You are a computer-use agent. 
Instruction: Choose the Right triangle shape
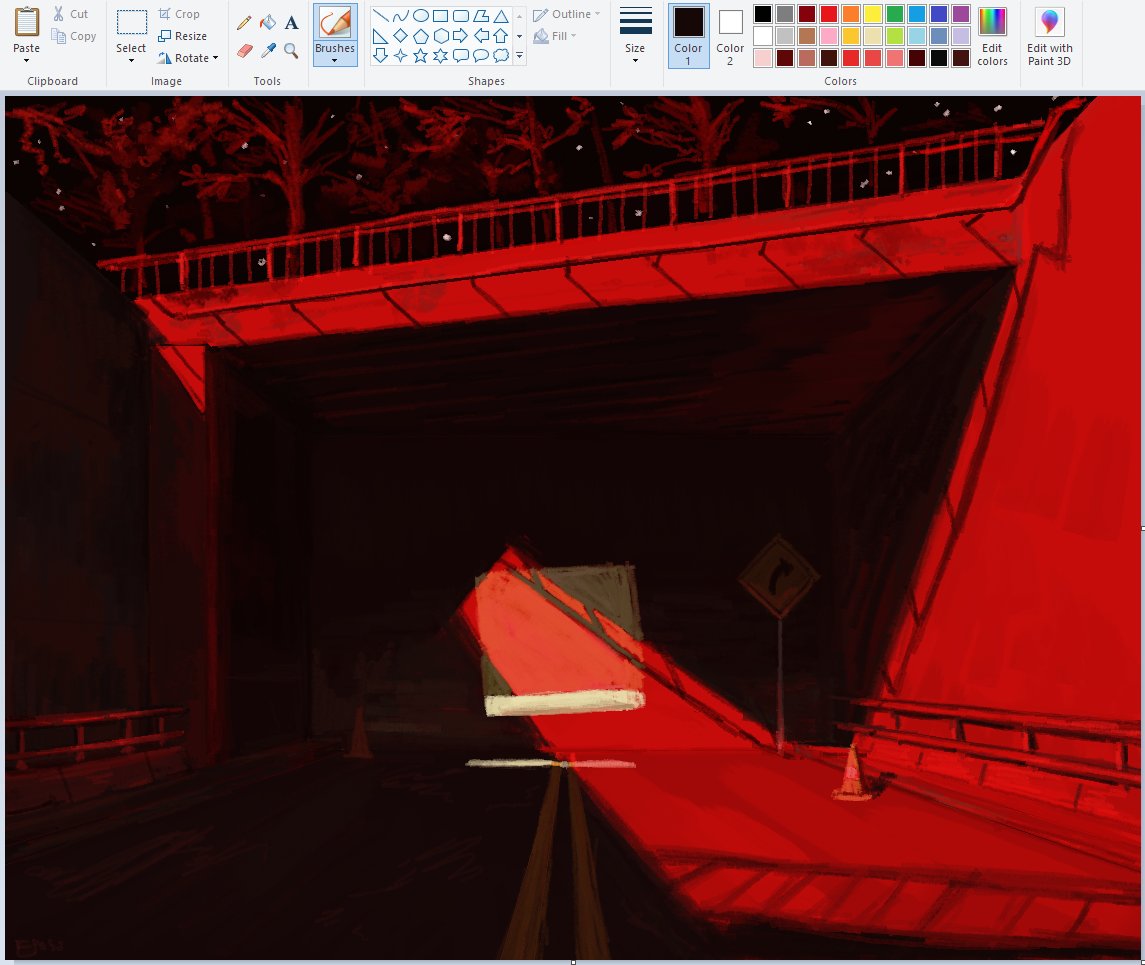tap(380, 36)
